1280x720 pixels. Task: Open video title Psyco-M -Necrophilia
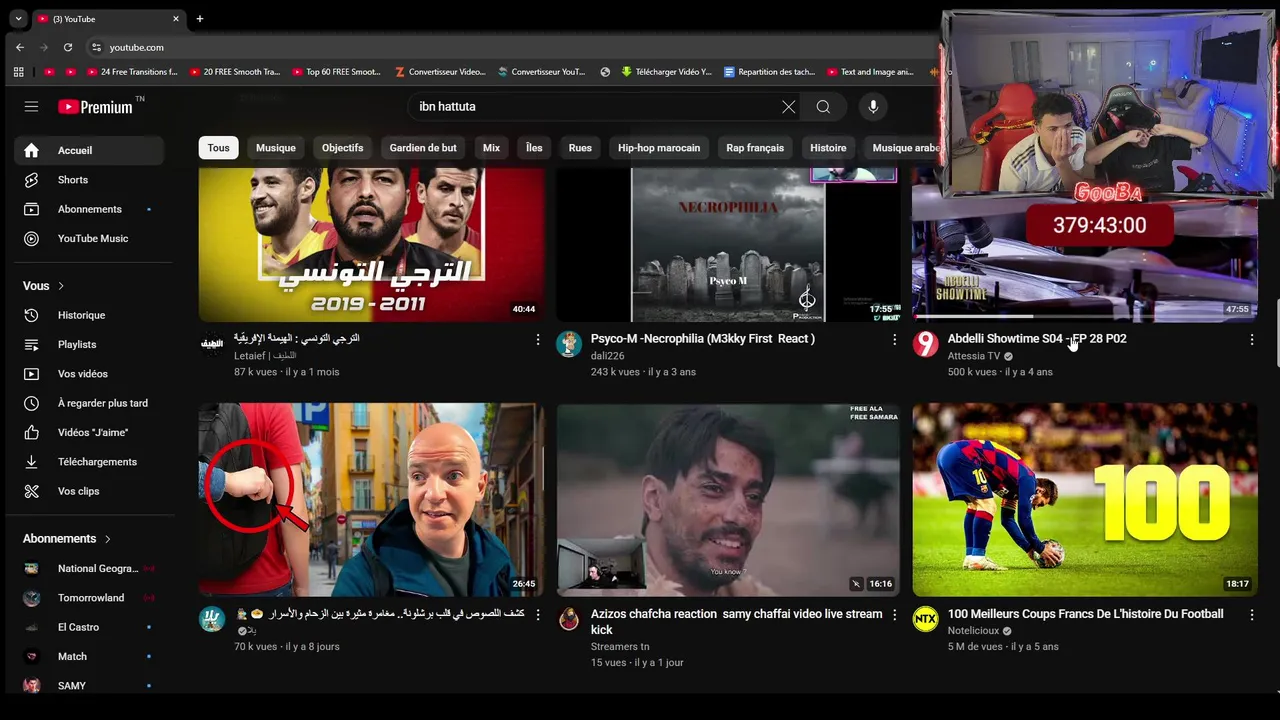703,339
